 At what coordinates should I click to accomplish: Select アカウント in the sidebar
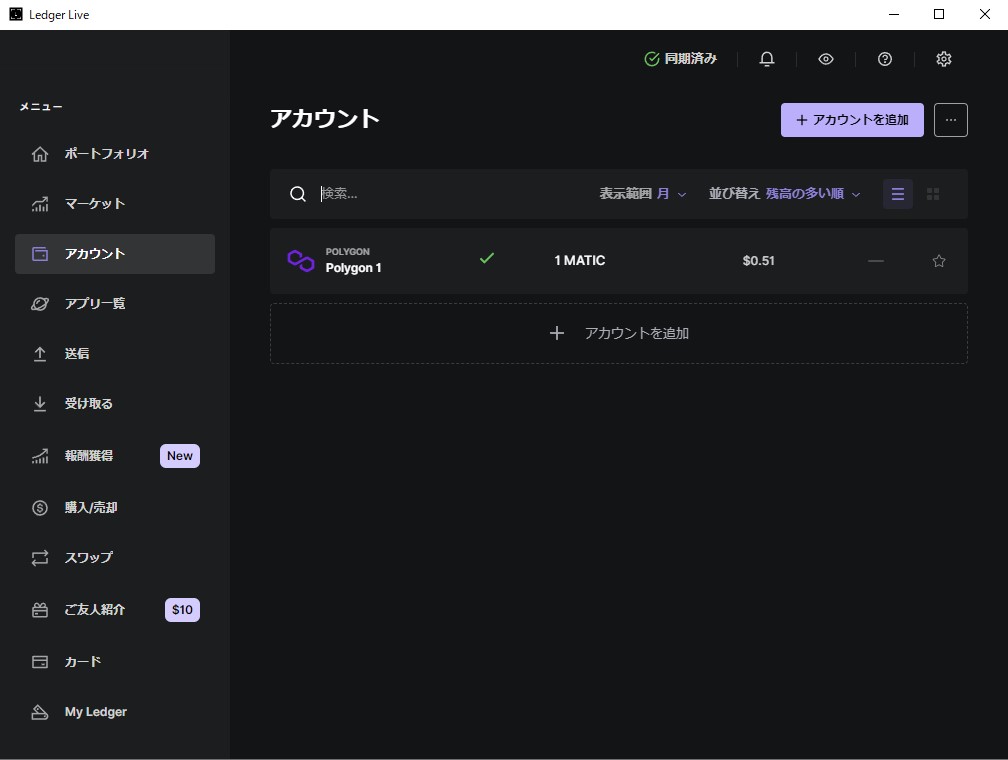(x=114, y=254)
